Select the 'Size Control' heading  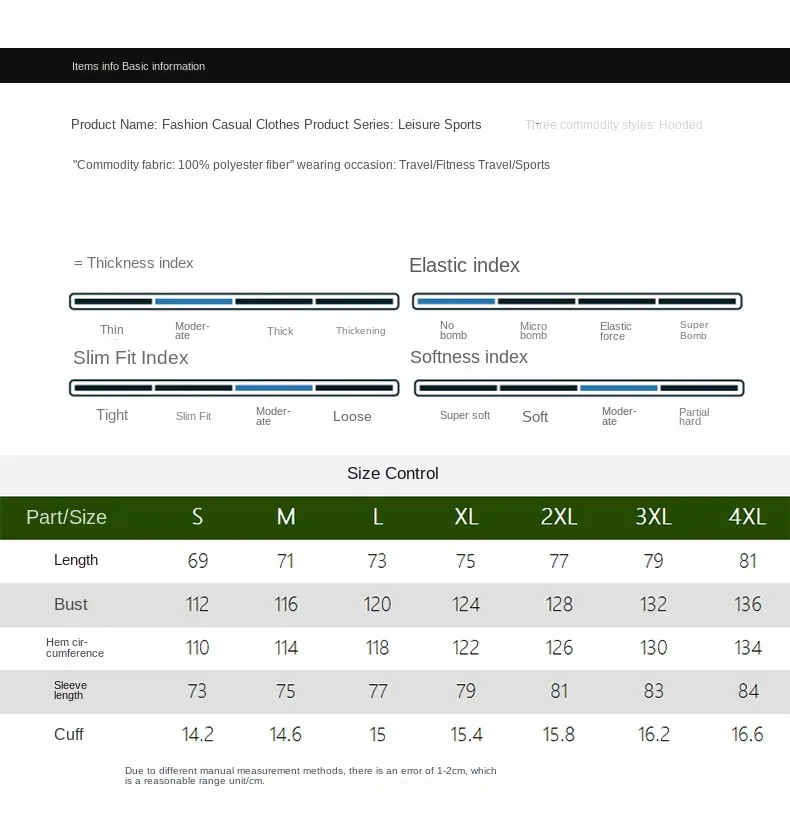point(393,473)
